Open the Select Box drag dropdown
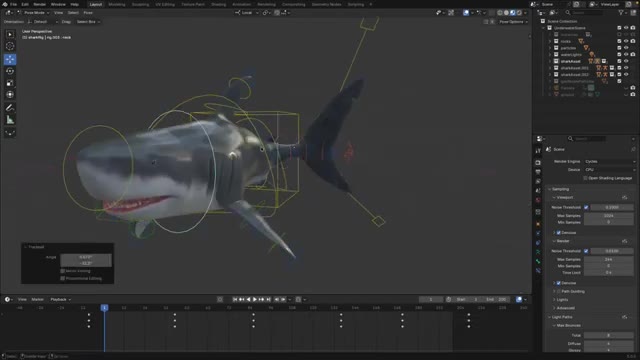 [x=88, y=22]
